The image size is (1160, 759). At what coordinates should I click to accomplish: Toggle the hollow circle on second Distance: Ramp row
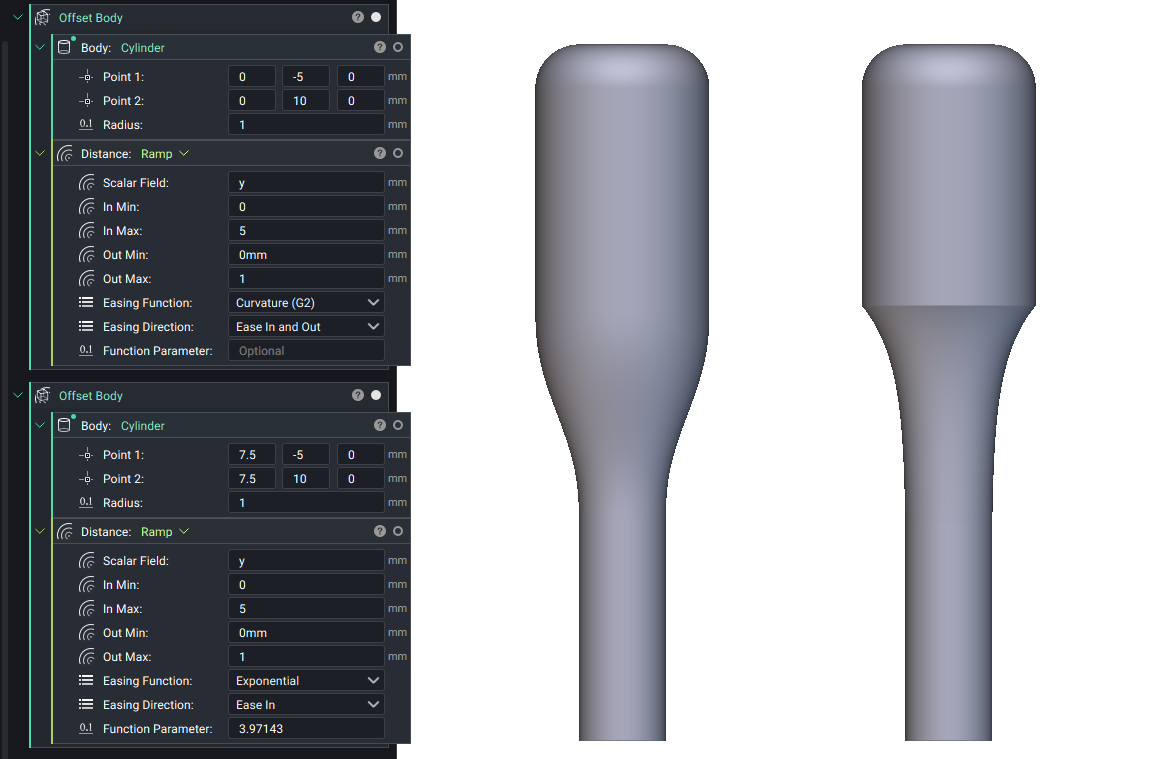(x=398, y=531)
